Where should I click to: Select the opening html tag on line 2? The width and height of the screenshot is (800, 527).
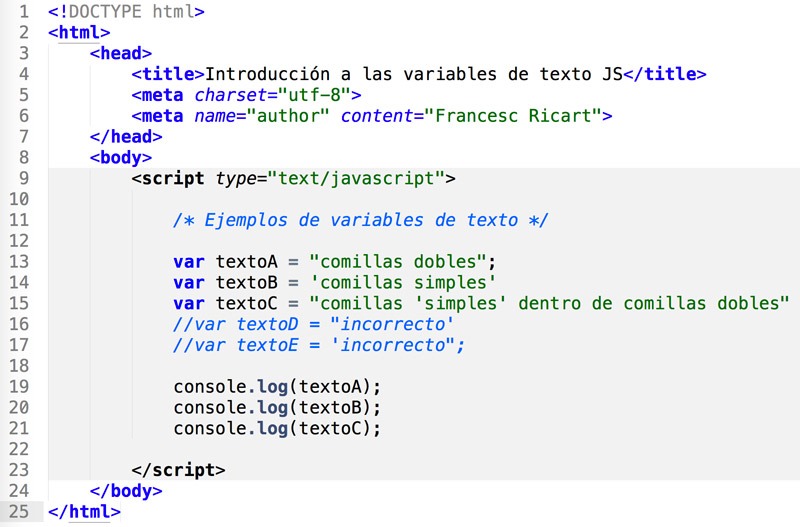point(79,32)
